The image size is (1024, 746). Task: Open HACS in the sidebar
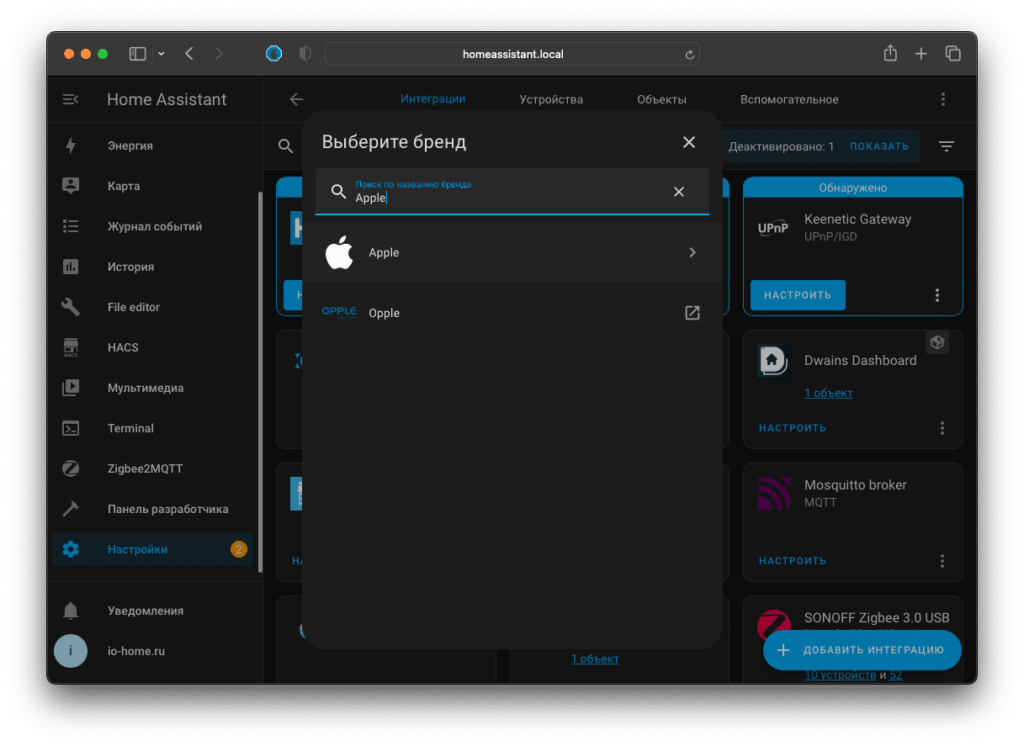[x=153, y=348]
